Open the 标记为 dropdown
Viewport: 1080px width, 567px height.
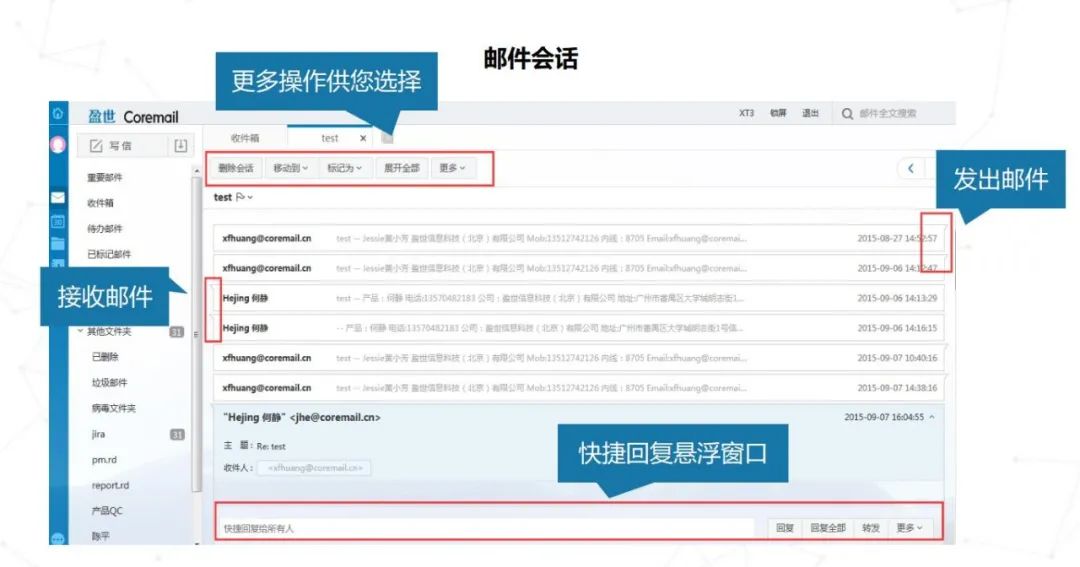point(345,168)
